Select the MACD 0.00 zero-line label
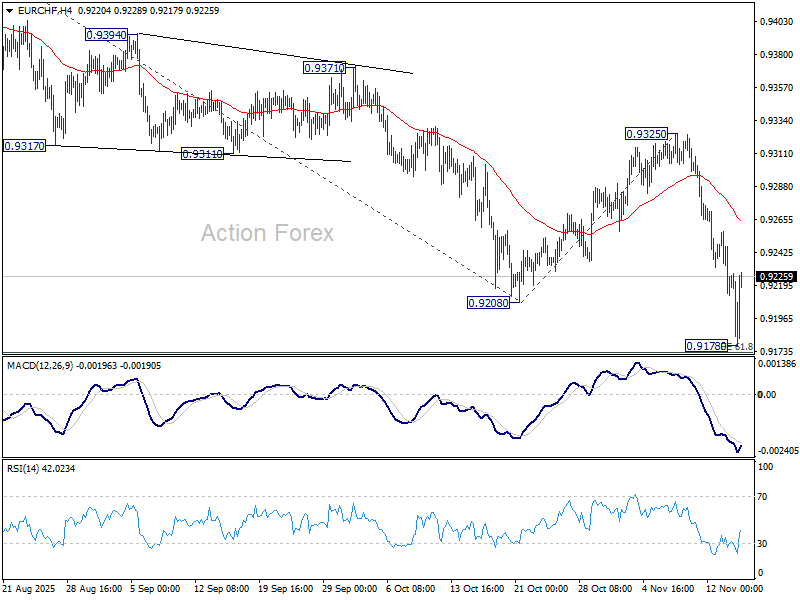 click(x=767, y=394)
